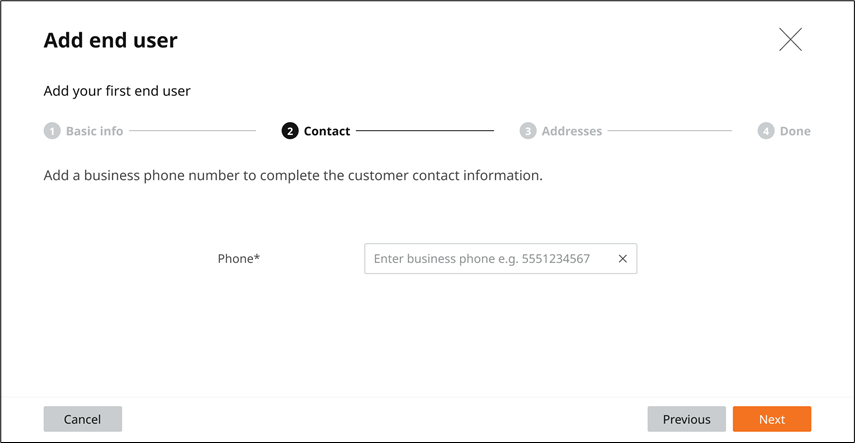Click the step 4 number circle
The image size is (855, 443).
(766, 131)
